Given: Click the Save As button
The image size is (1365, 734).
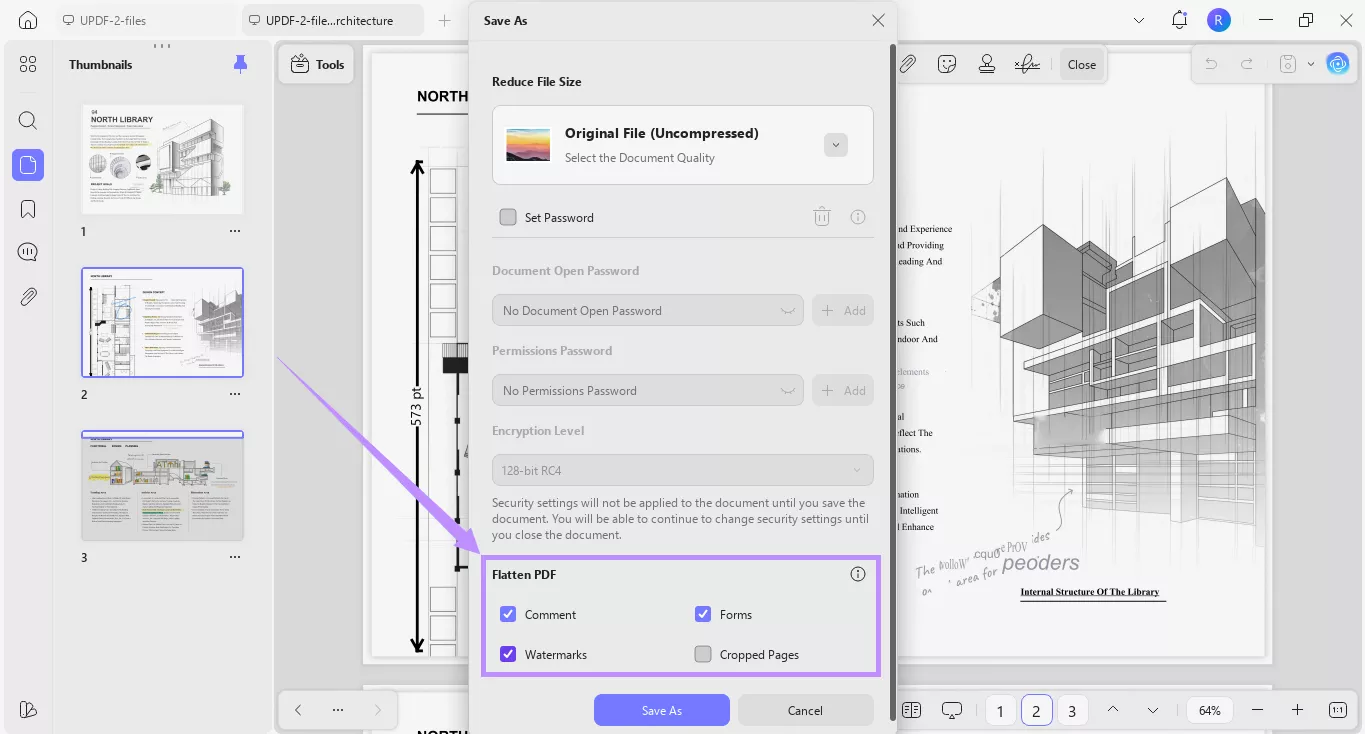Looking at the screenshot, I should [x=661, y=710].
